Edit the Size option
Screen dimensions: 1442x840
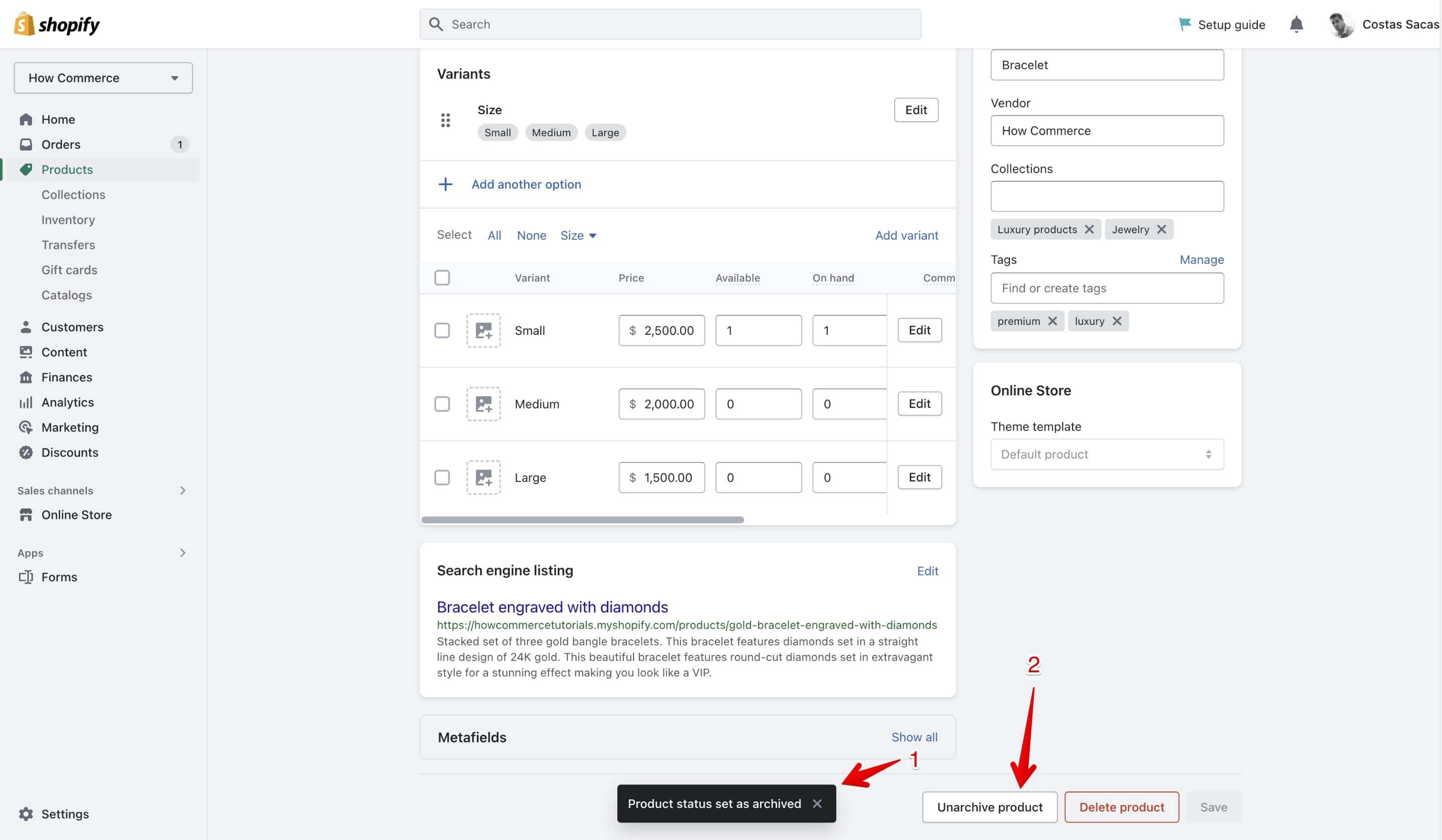click(916, 110)
